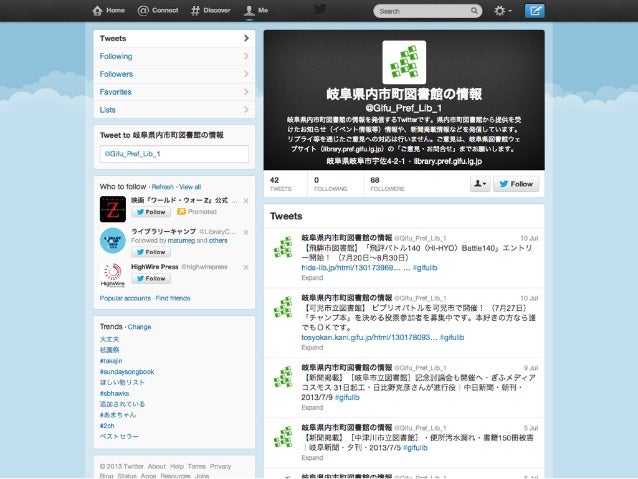Click chevron arrow beside Followers
Viewport: 638px width, 479px height.
click(246, 74)
